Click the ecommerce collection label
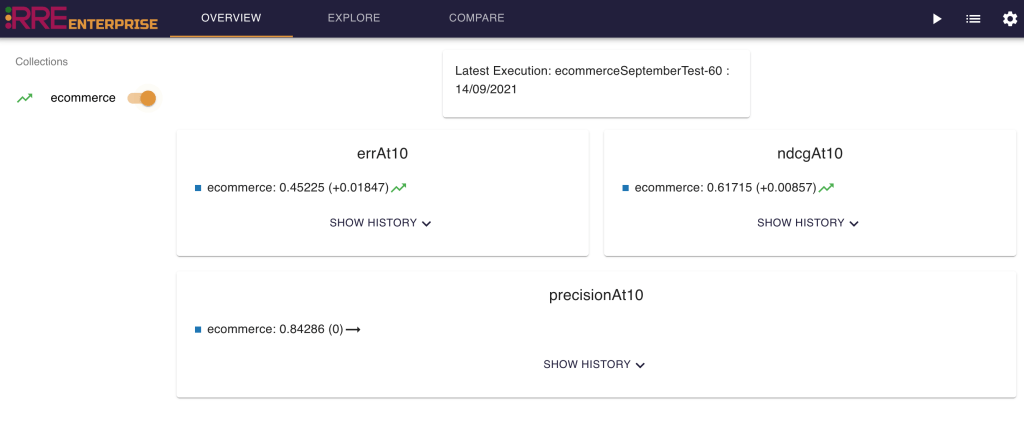 (x=83, y=98)
